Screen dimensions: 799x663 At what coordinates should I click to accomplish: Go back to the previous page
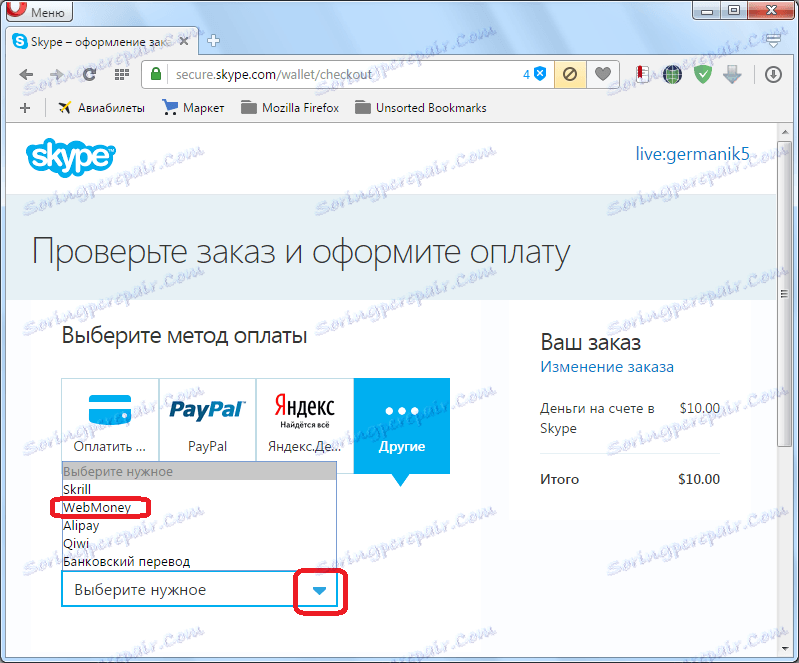click(x=26, y=75)
